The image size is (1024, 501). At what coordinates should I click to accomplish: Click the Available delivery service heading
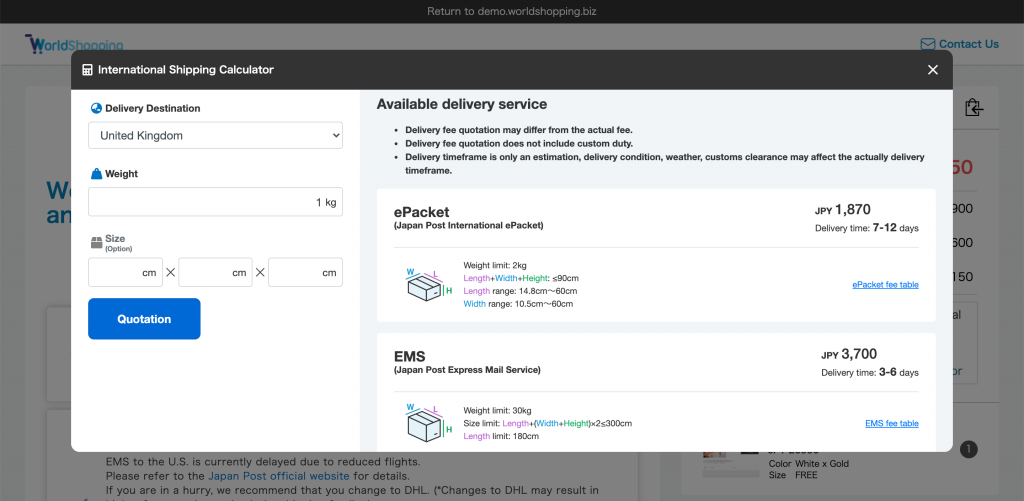462,104
